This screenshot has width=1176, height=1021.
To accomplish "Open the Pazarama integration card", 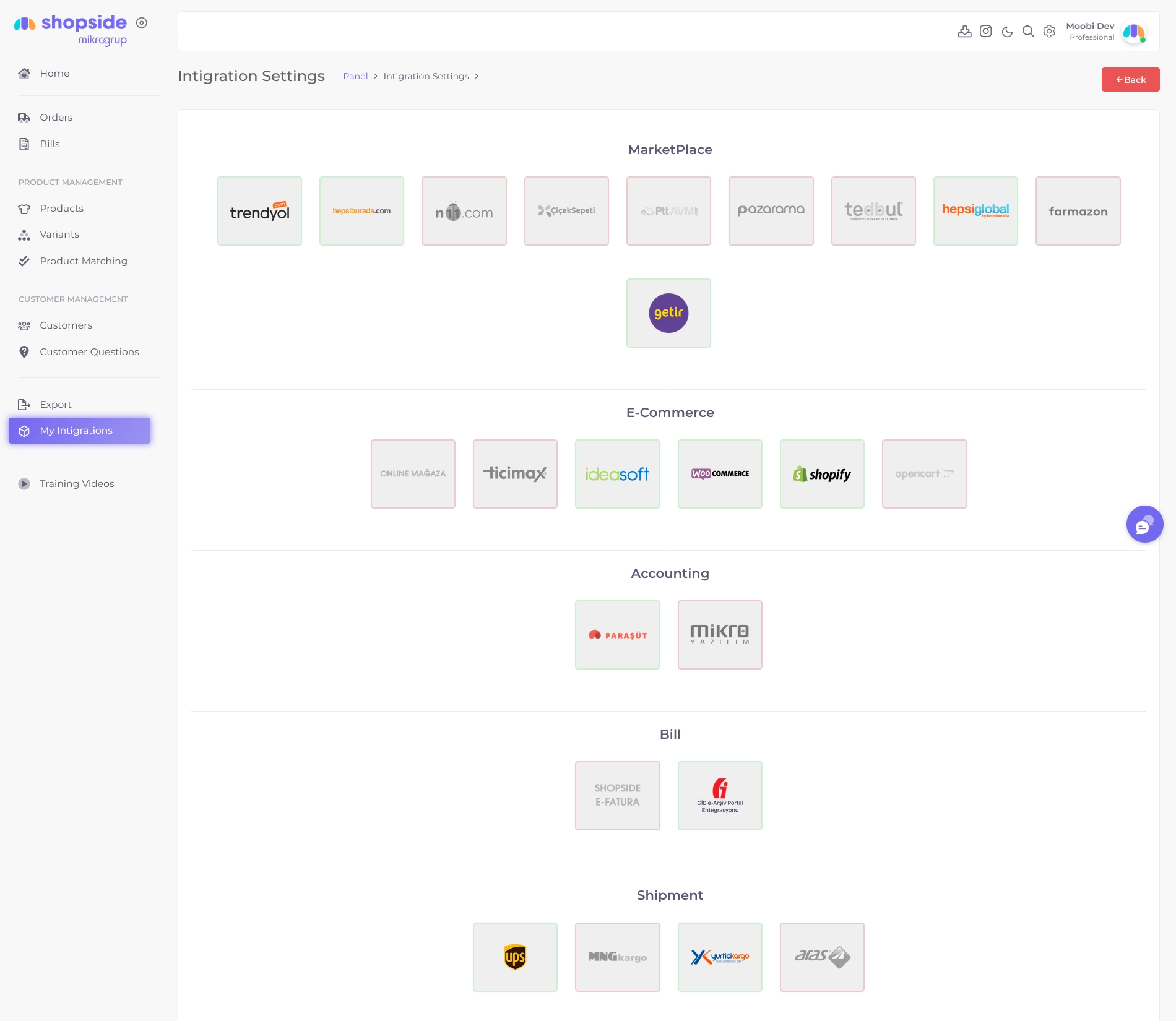I will coord(771,211).
